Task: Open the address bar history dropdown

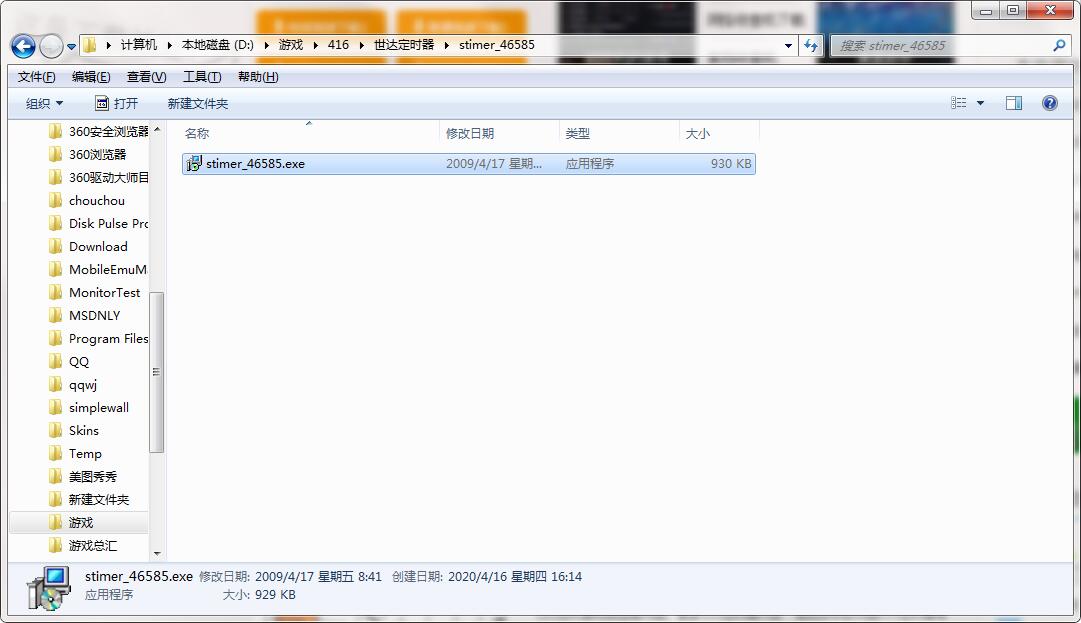Action: pos(787,45)
